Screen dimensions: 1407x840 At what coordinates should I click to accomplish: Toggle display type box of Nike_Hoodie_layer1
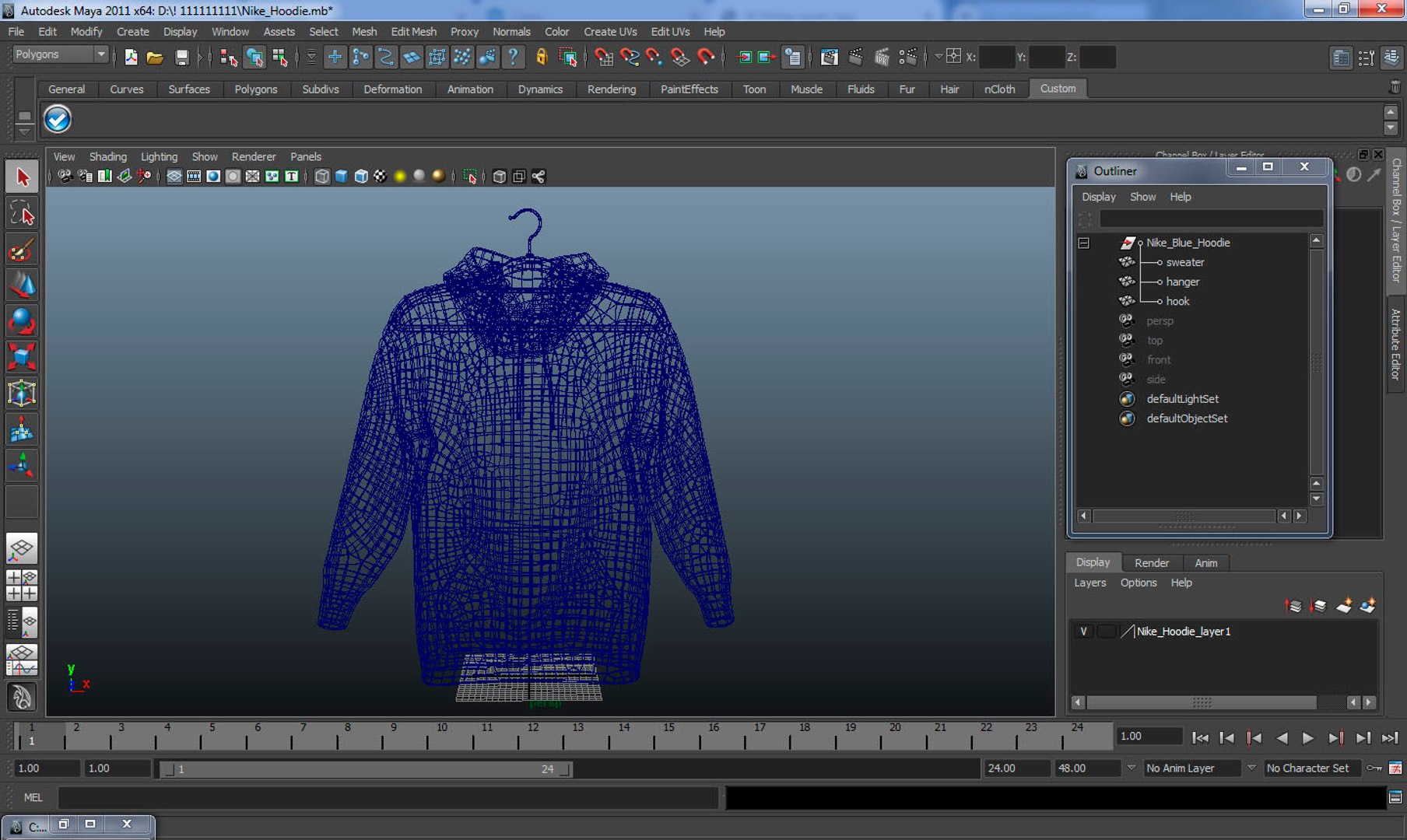(1106, 632)
